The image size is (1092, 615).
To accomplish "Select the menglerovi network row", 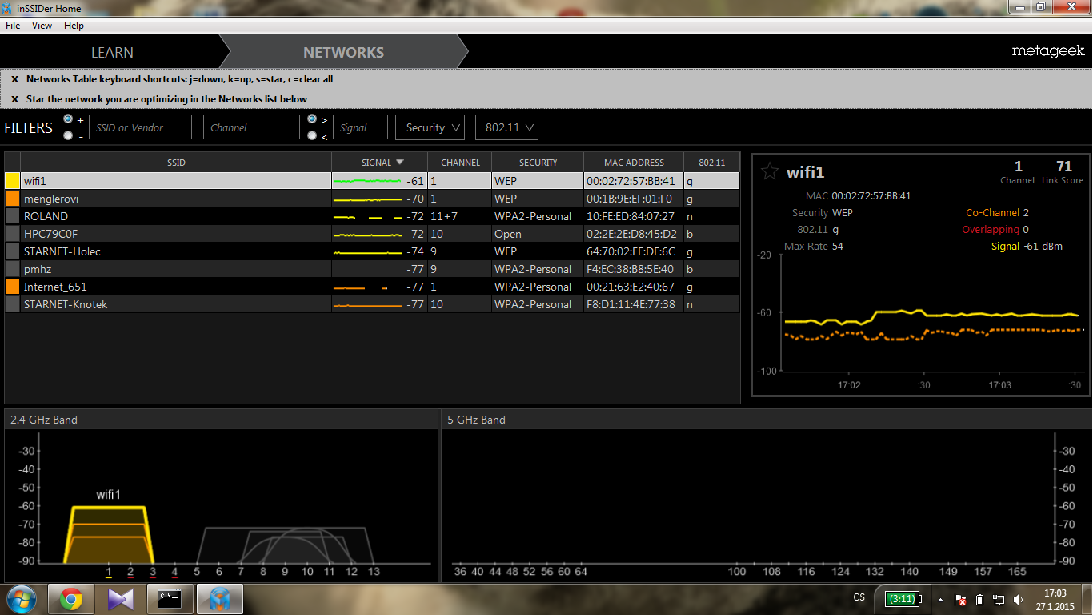I will pos(372,198).
